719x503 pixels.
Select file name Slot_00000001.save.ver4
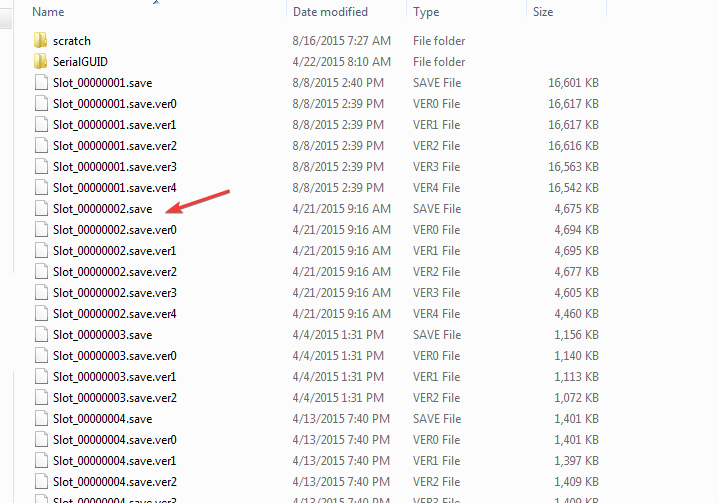pyautogui.click(x=115, y=188)
